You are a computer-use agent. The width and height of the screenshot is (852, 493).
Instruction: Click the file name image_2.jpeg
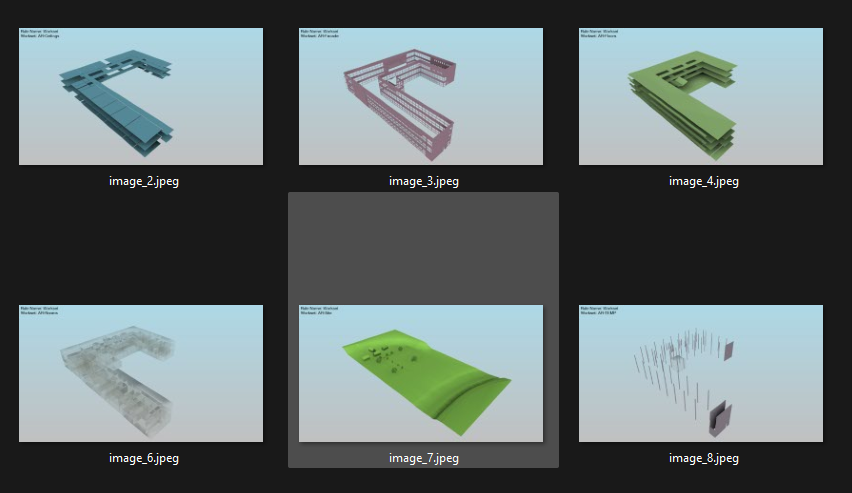click(x=144, y=181)
